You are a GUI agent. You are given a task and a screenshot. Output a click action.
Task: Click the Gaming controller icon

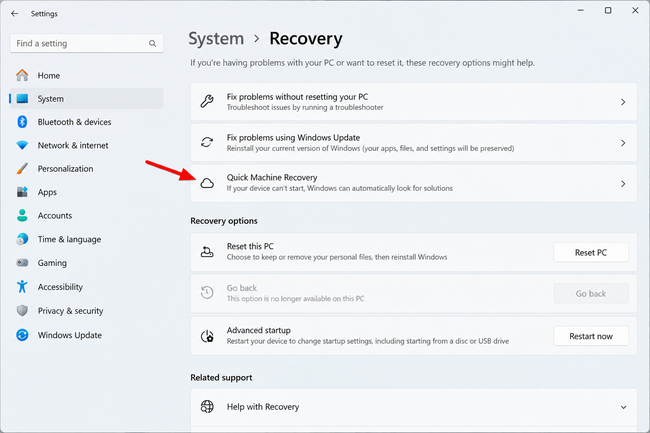22,263
